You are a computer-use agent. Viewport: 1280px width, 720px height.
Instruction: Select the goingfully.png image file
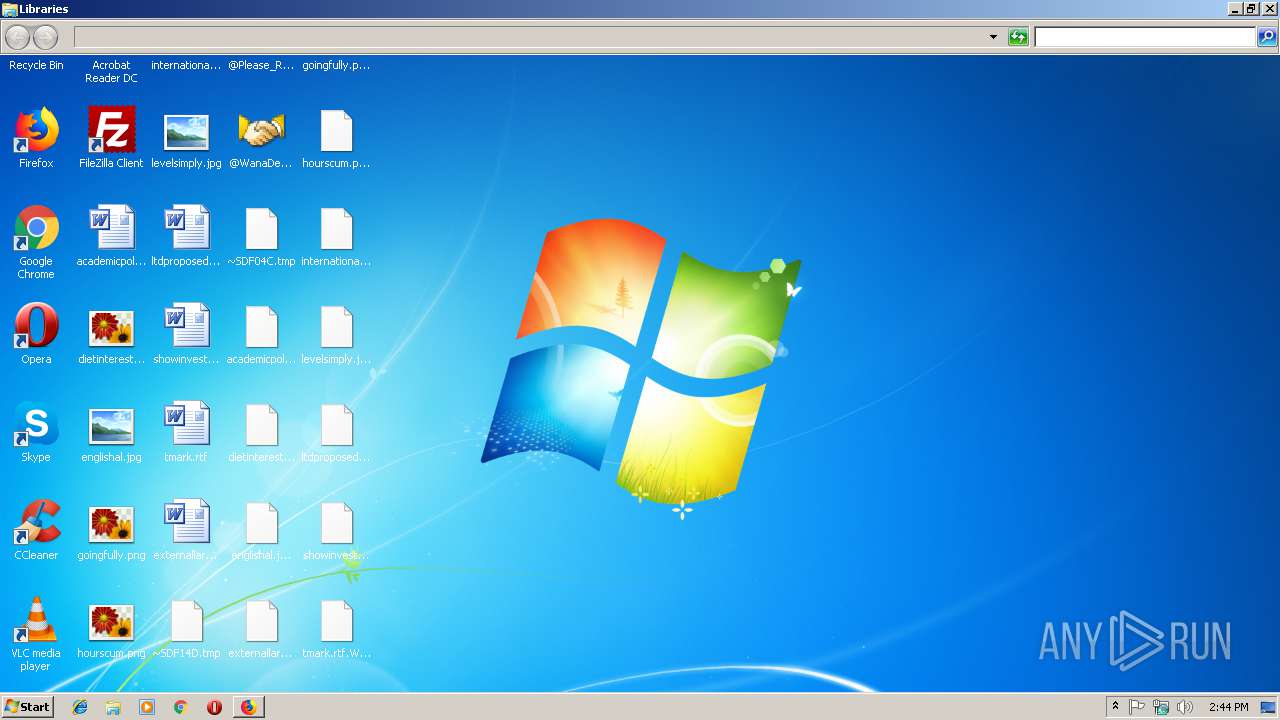pyautogui.click(x=111, y=523)
